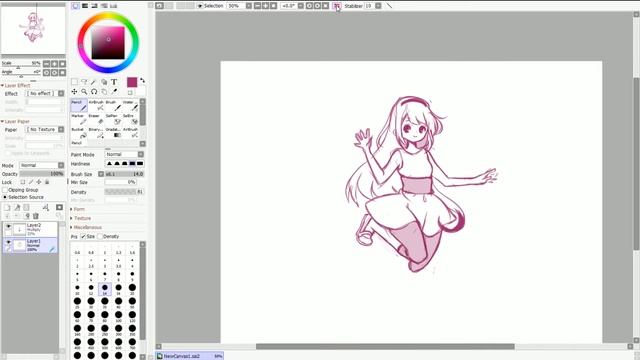
Task: Choose the Binary pen tool
Action: pyautogui.click(x=96, y=133)
